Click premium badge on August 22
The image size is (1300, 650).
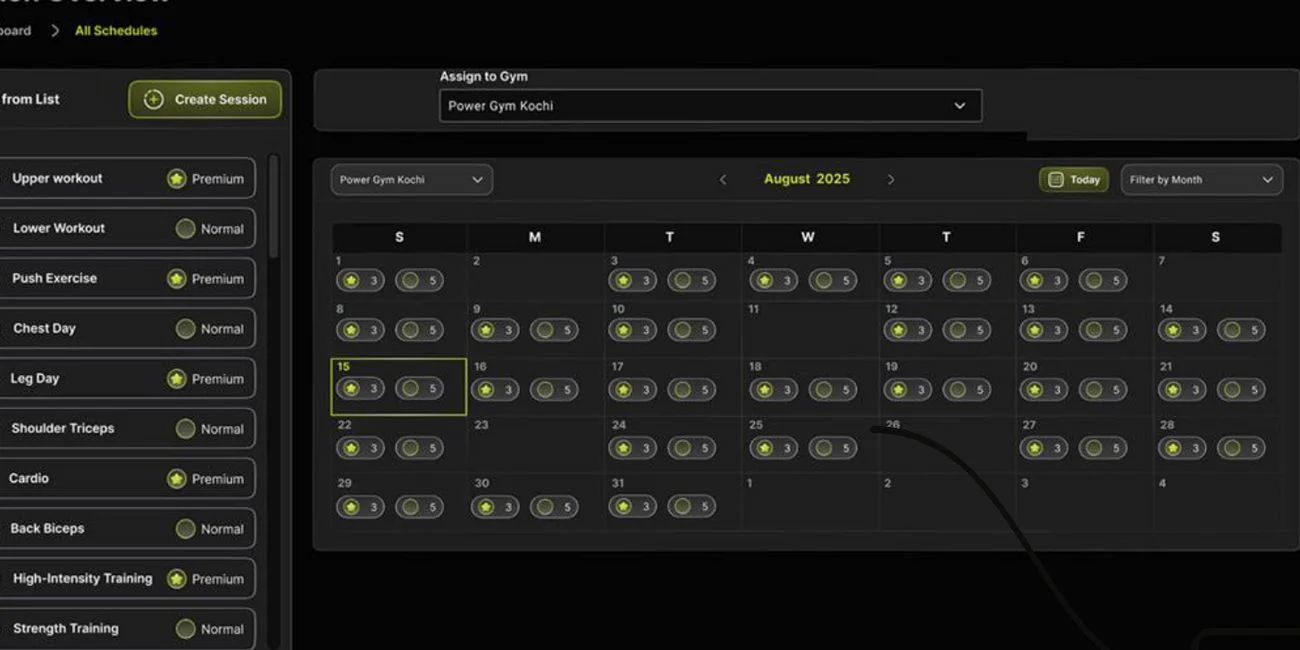click(x=360, y=448)
